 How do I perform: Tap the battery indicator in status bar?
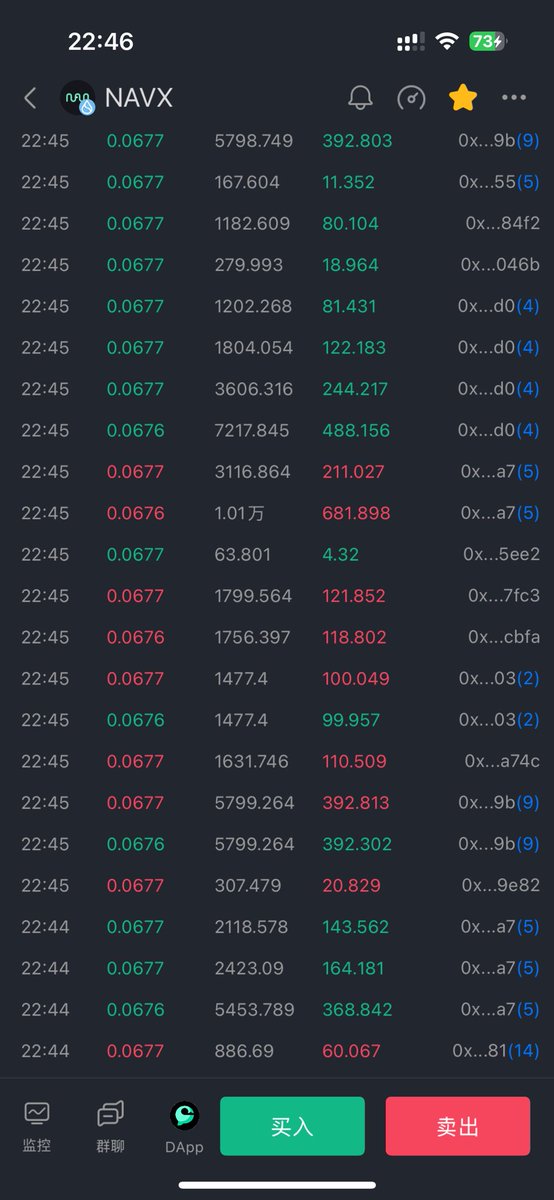[489, 41]
